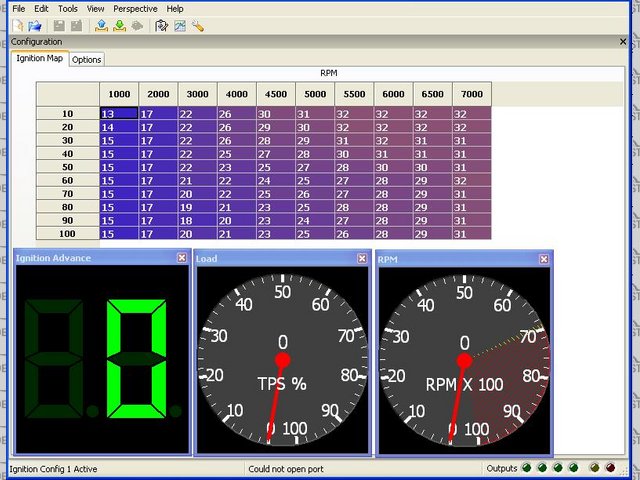Viewport: 640px width, 480px height.
Task: Click the first green Outputs indicator
Action: pyautogui.click(x=528, y=467)
